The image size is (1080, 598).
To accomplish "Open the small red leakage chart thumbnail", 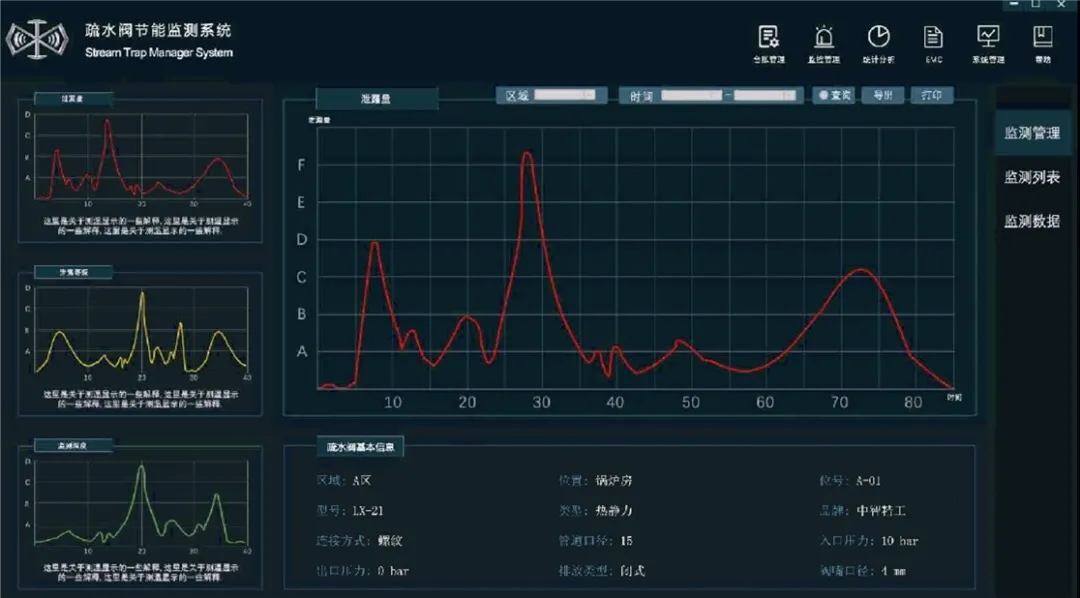I will click(x=141, y=157).
